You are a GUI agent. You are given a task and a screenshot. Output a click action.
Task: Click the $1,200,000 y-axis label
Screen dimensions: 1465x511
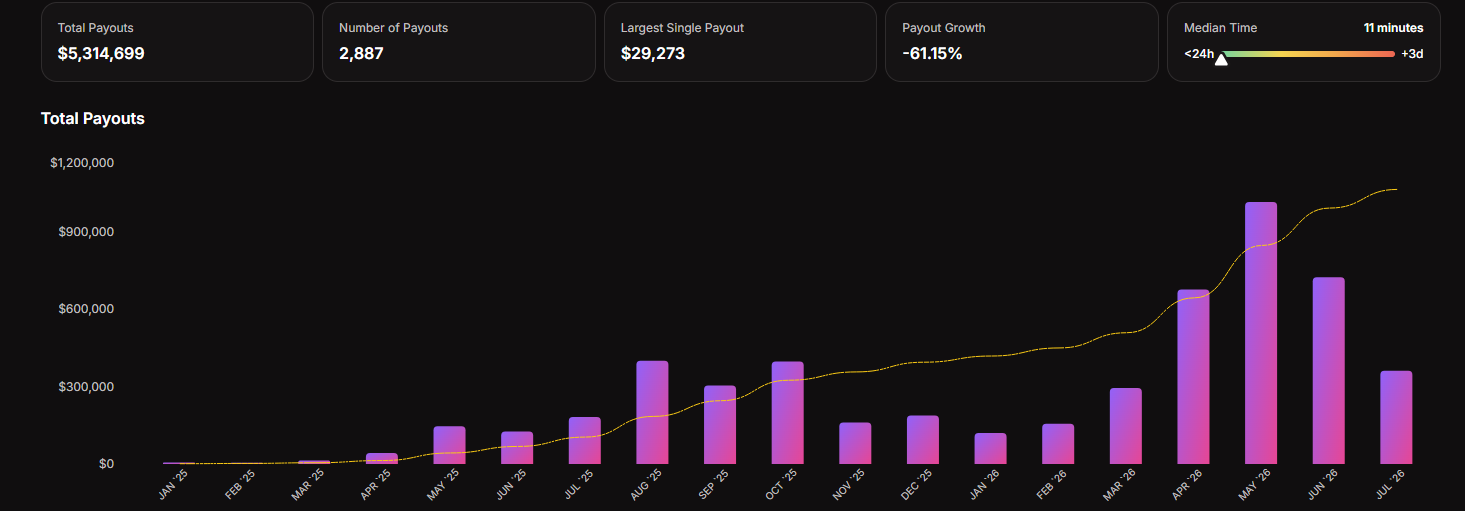tap(82, 162)
